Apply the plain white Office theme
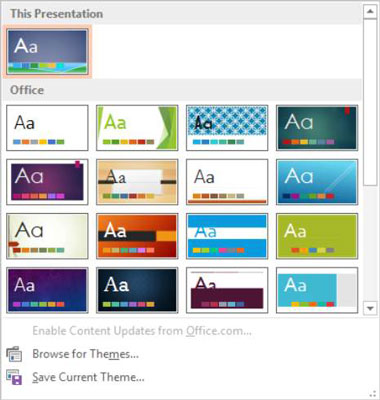Viewport: 380px width, 400px height. click(47, 128)
